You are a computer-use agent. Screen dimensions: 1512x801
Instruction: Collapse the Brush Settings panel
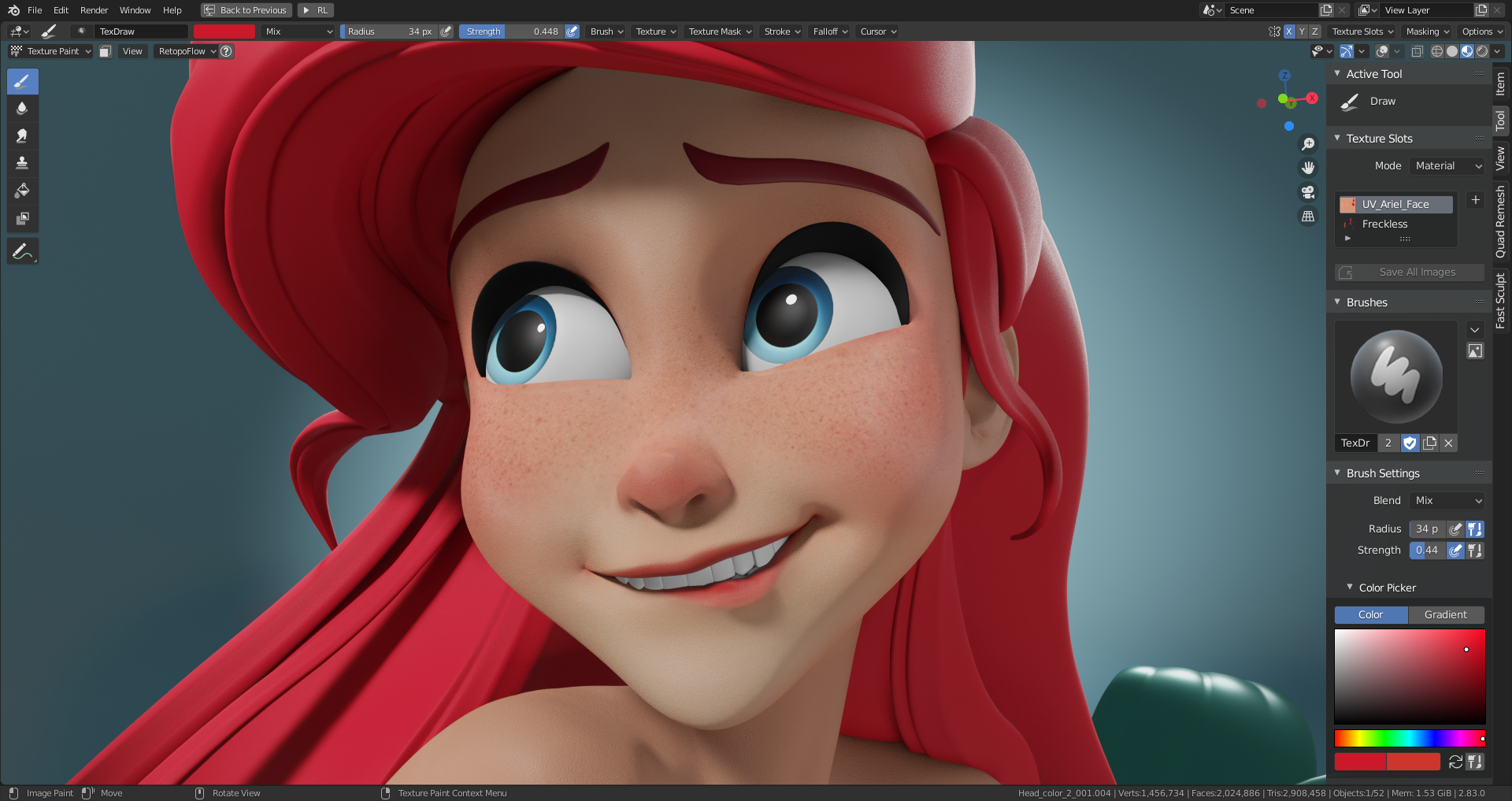pyautogui.click(x=1336, y=473)
